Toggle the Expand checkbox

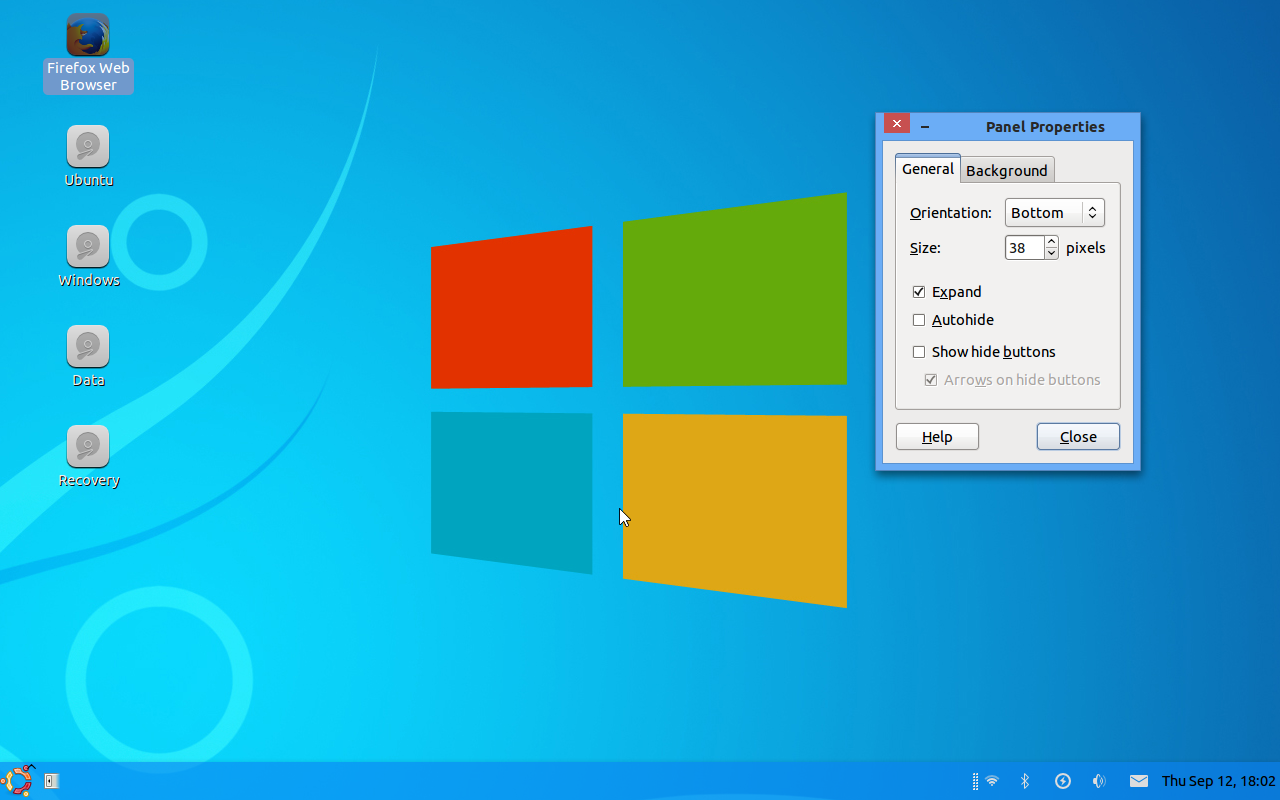coord(919,292)
